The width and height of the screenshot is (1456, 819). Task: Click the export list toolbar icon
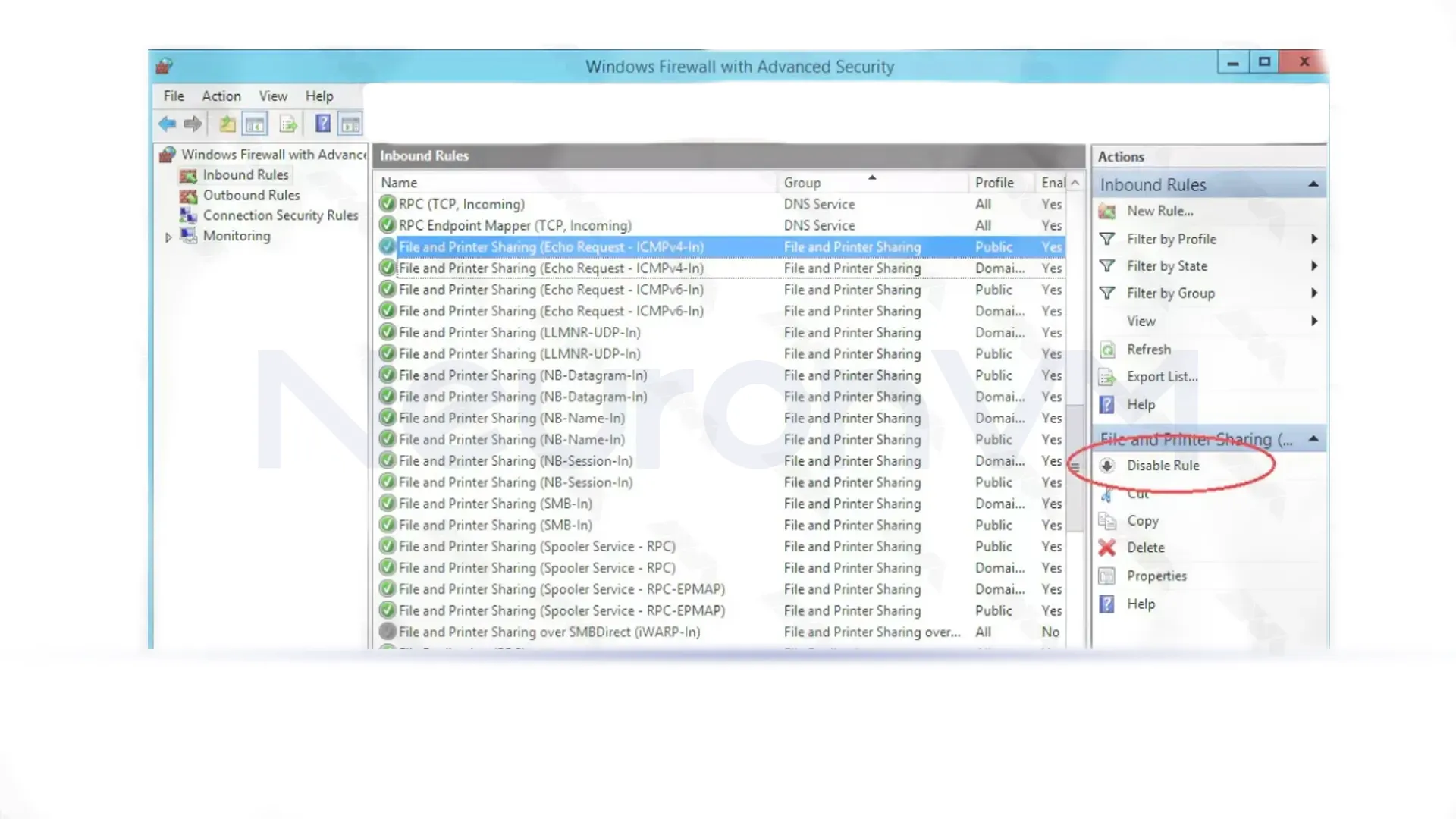point(288,124)
